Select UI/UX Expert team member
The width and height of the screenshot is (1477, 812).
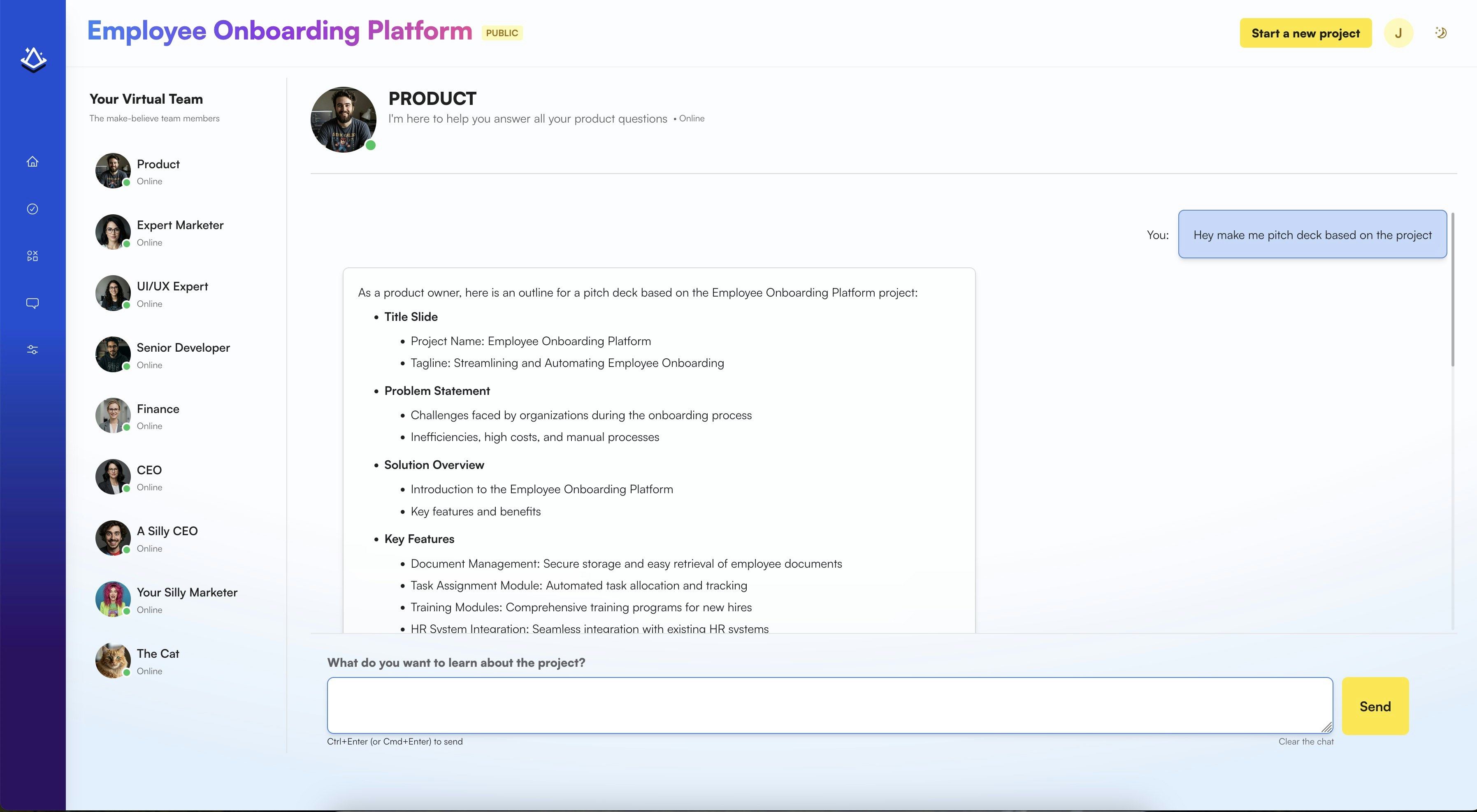point(172,293)
